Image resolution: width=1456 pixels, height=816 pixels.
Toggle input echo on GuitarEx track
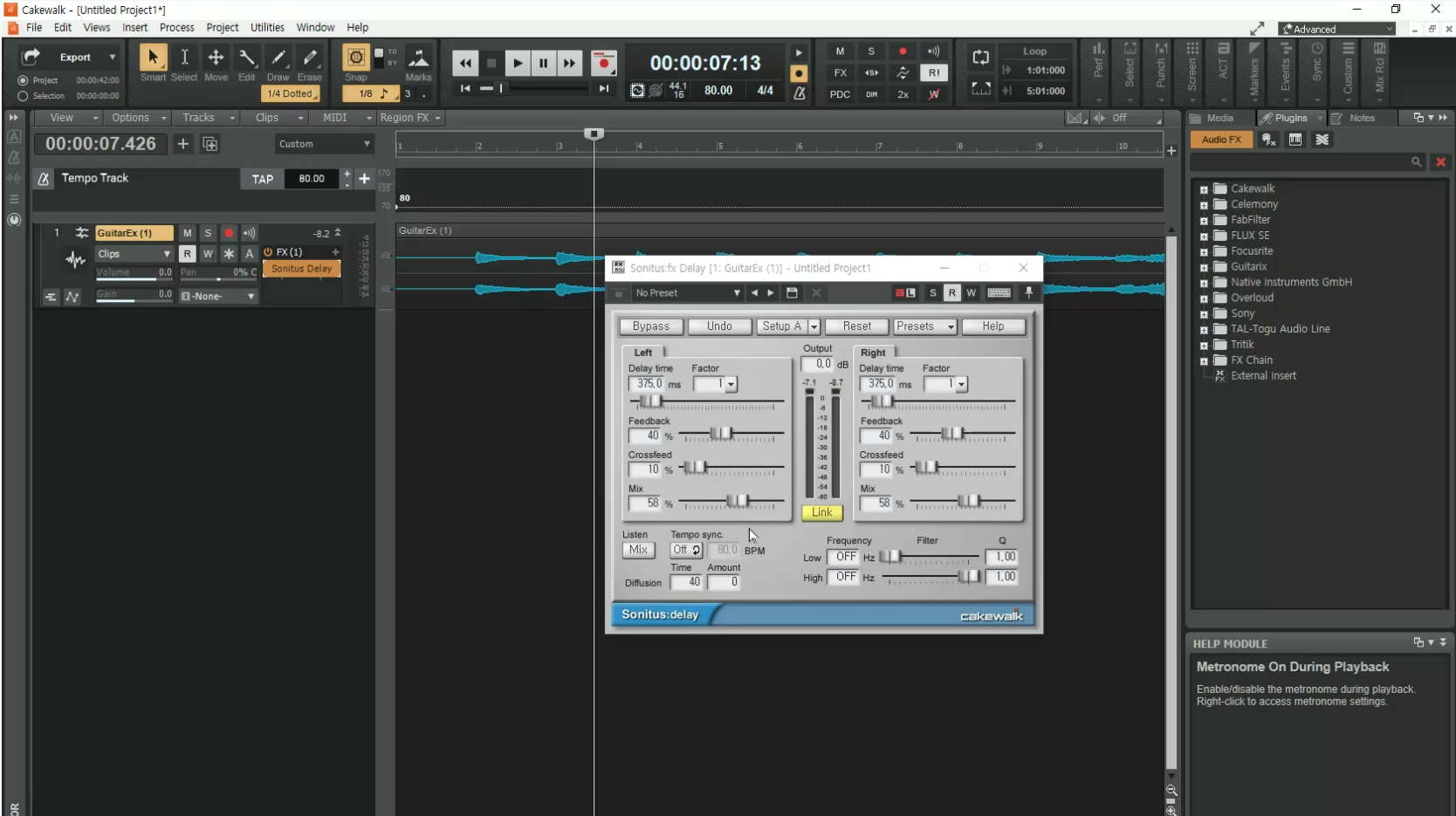[x=250, y=233]
